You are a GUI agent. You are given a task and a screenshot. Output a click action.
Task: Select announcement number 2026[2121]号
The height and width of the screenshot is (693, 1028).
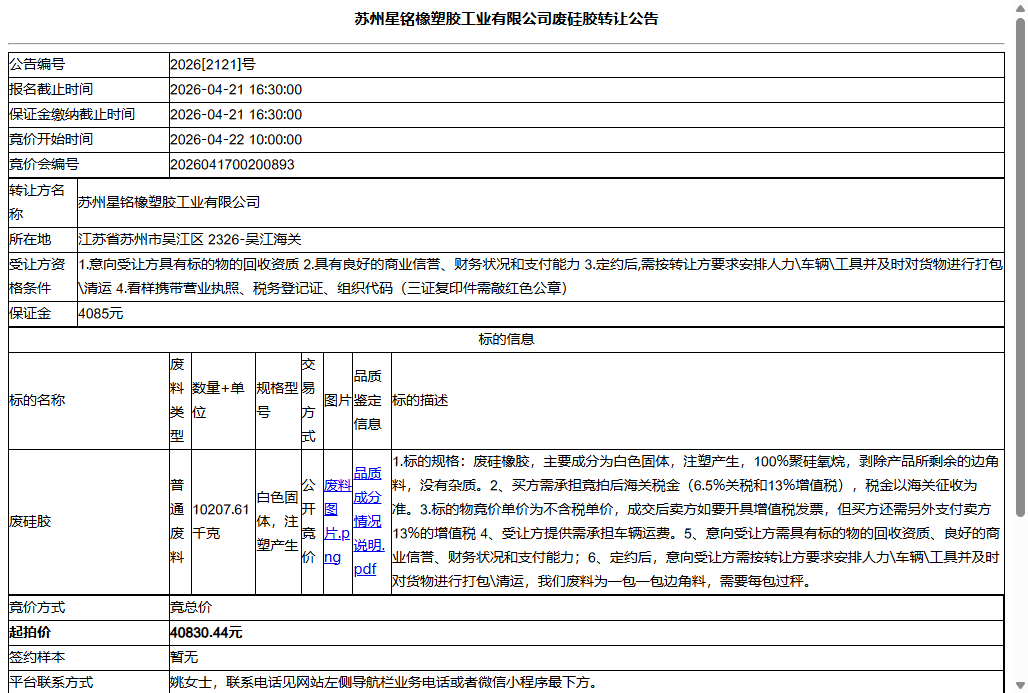[x=212, y=64]
